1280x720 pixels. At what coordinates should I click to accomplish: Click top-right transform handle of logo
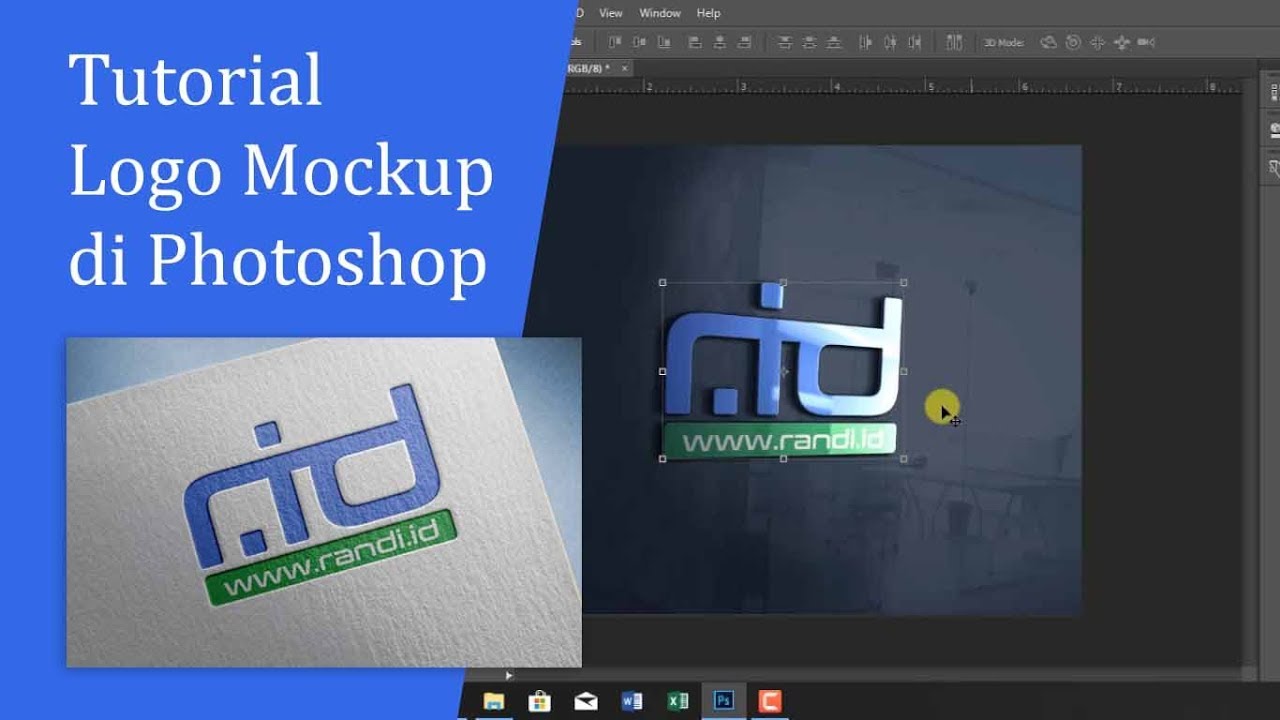(x=904, y=283)
